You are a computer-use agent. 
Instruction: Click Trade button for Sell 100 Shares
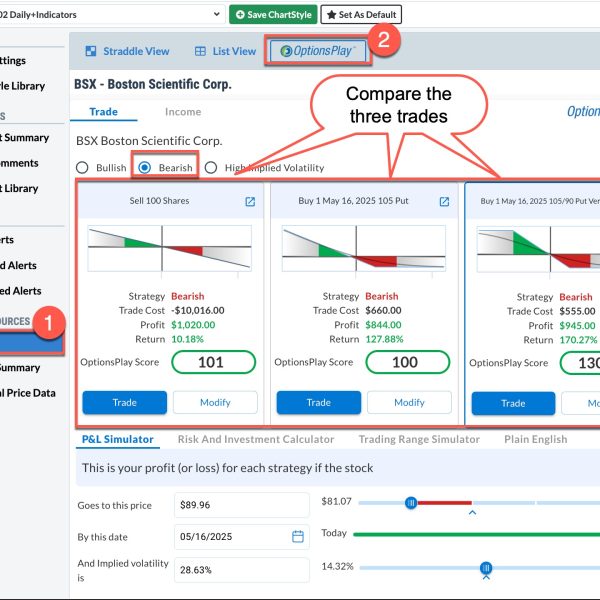125,403
